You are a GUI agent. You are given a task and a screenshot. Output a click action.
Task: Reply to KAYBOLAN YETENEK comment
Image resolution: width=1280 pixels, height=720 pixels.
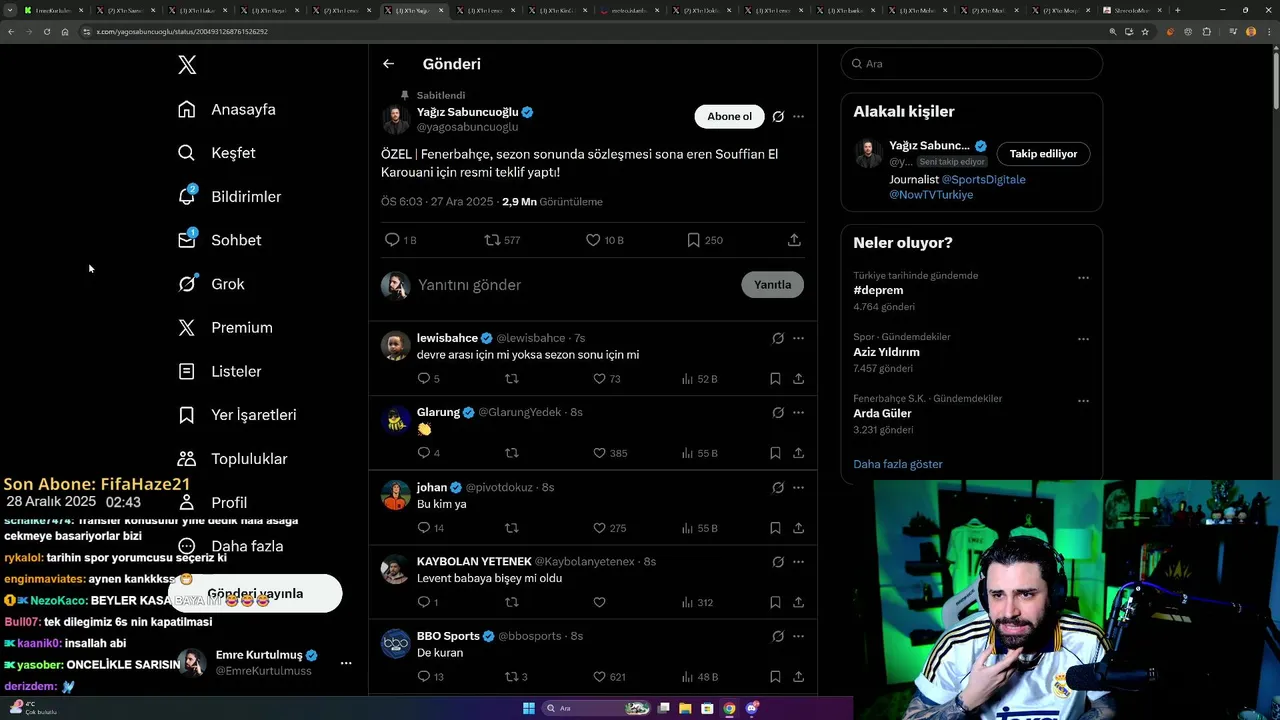(427, 602)
